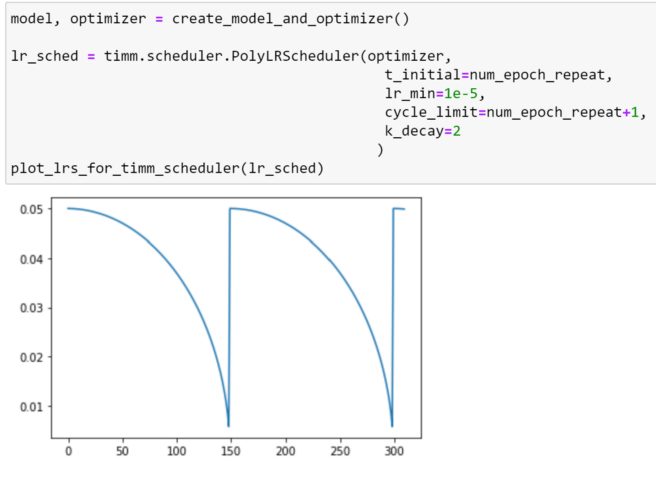This screenshot has height=481, width=656.
Task: Click the y-axis label 0.03
Action: point(31,308)
